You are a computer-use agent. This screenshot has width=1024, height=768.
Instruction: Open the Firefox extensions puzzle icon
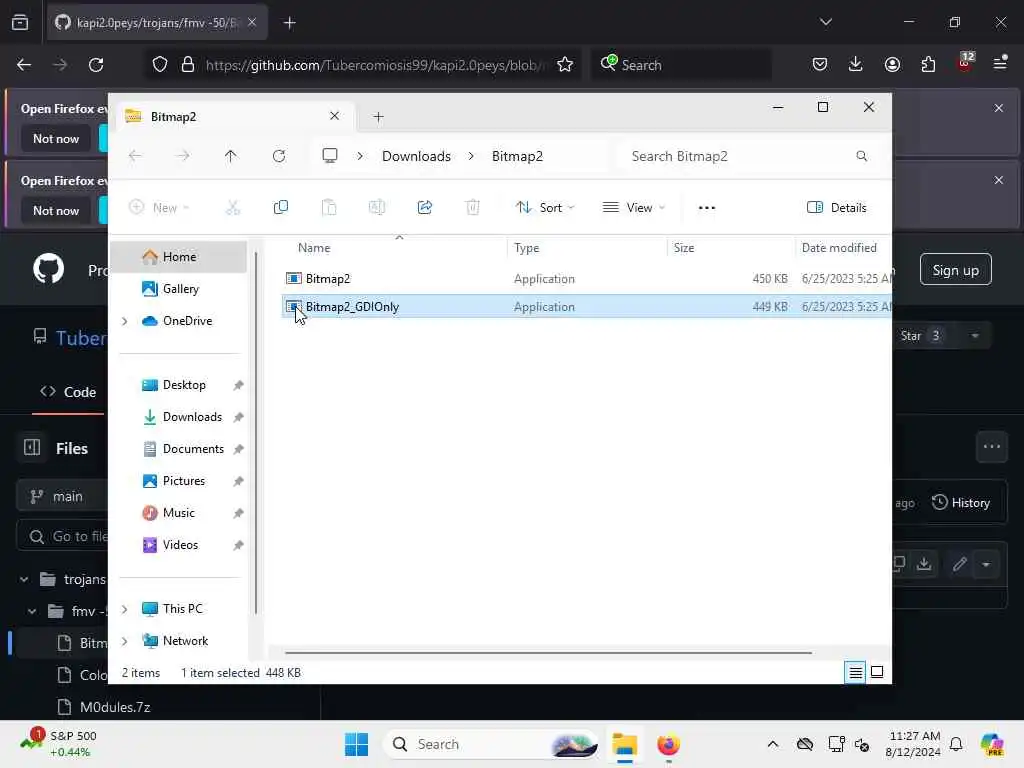click(928, 64)
